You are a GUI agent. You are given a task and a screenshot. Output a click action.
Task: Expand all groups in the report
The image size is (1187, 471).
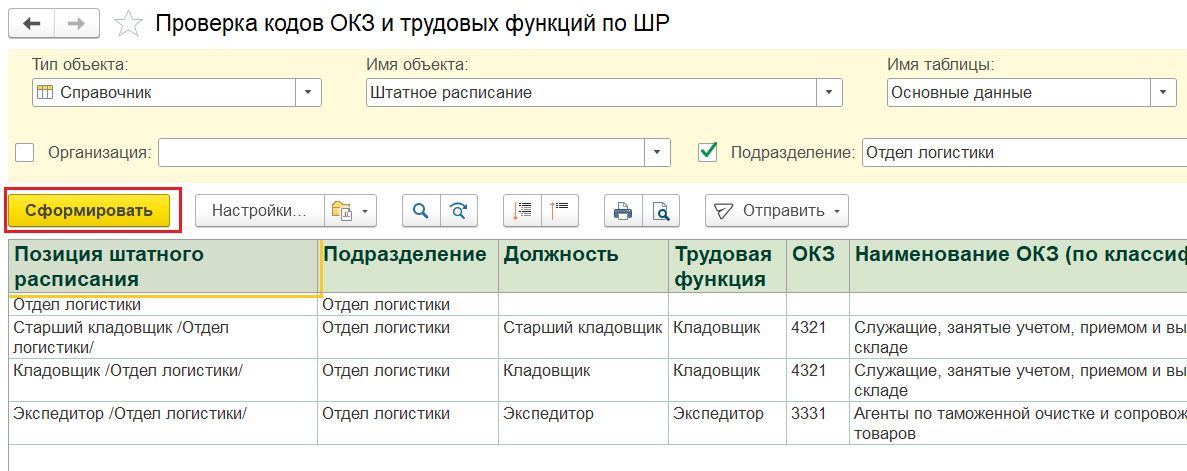tap(522, 211)
